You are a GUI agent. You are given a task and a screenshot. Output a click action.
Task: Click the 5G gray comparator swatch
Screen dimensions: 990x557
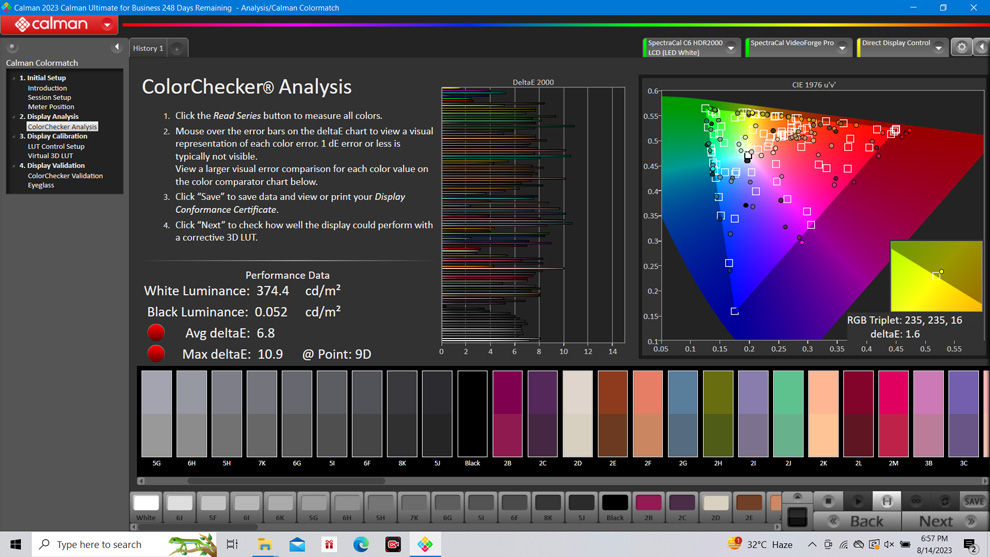(x=157, y=414)
